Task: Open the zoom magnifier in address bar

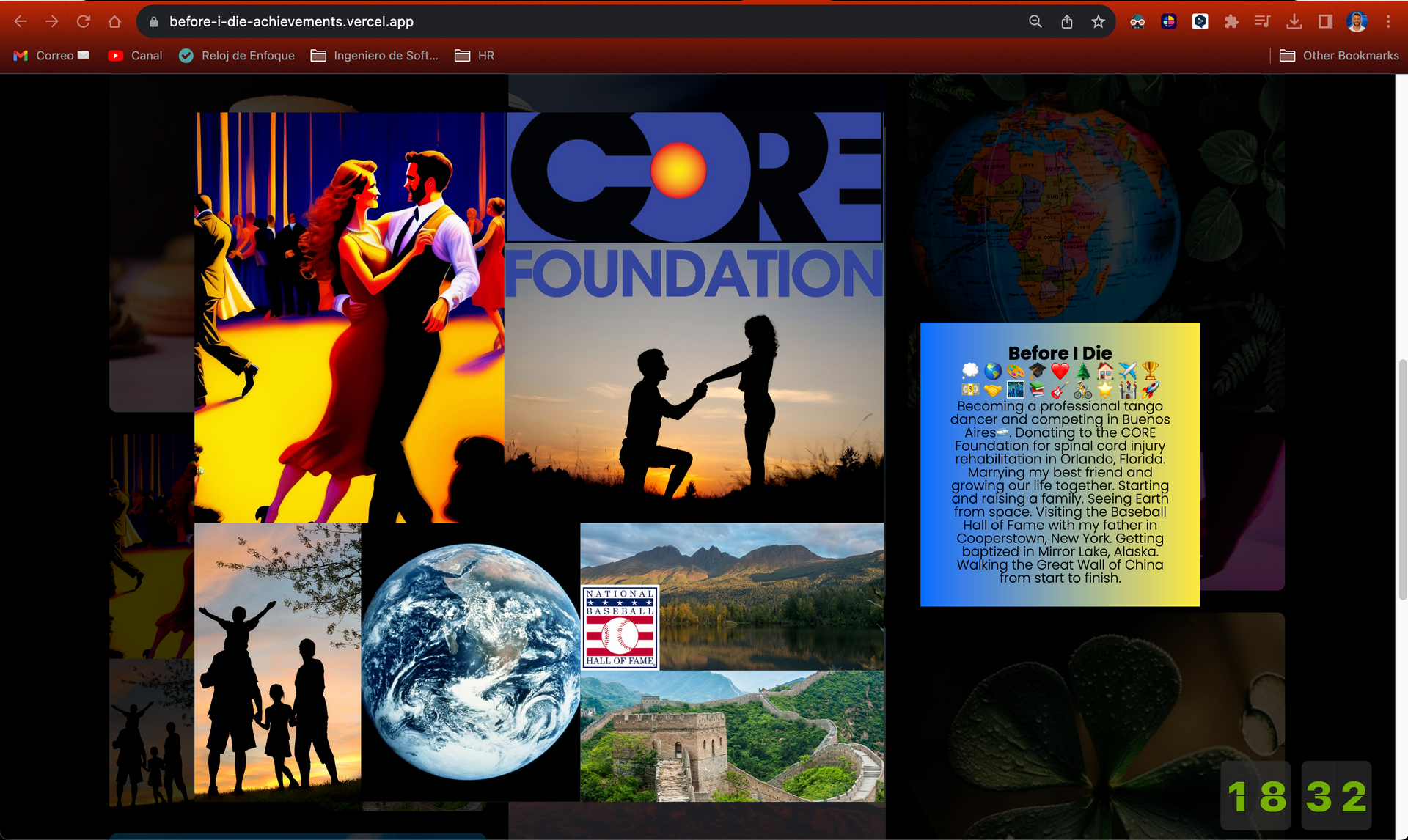Action: click(1035, 22)
